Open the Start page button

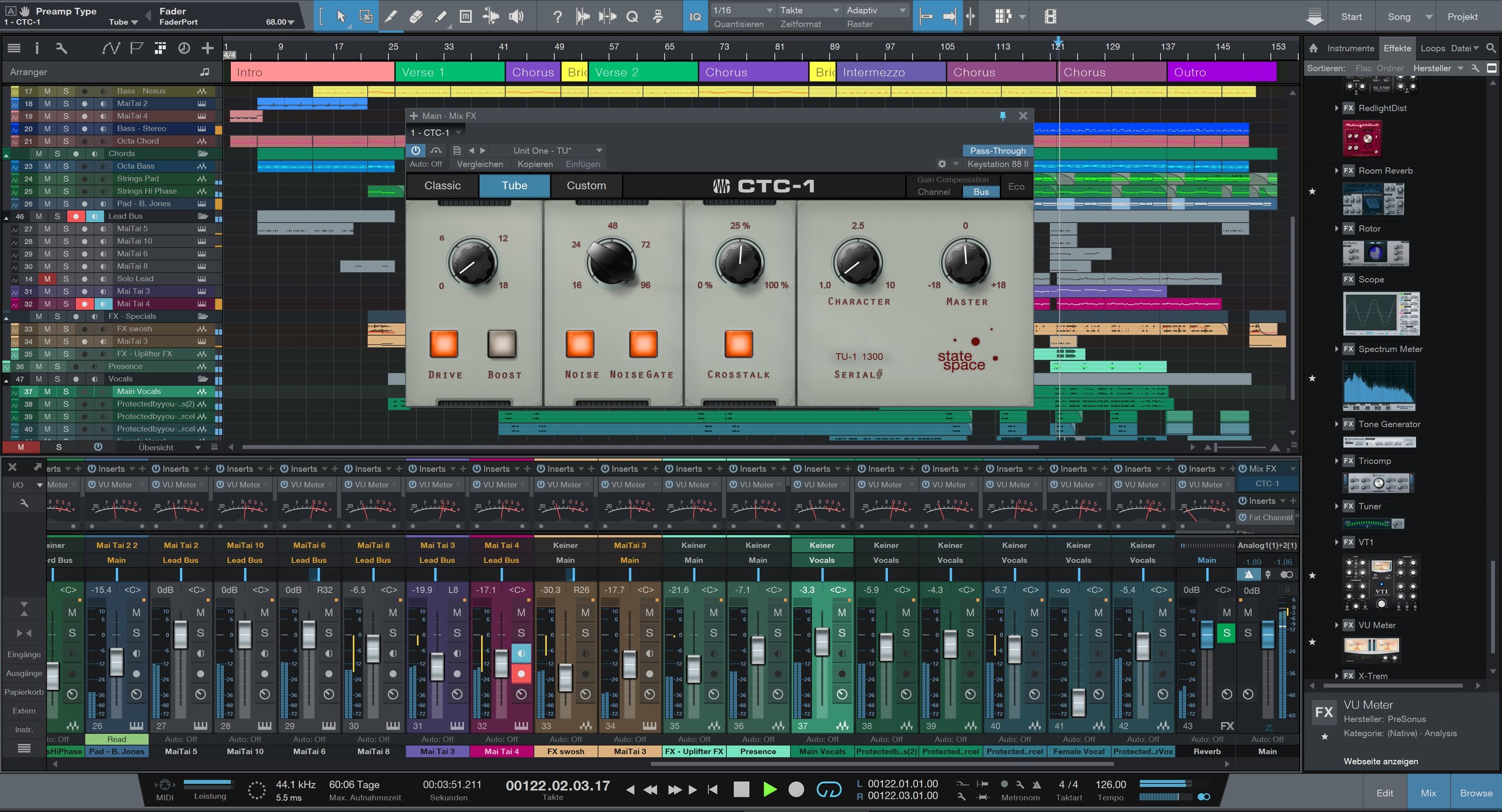(1351, 17)
